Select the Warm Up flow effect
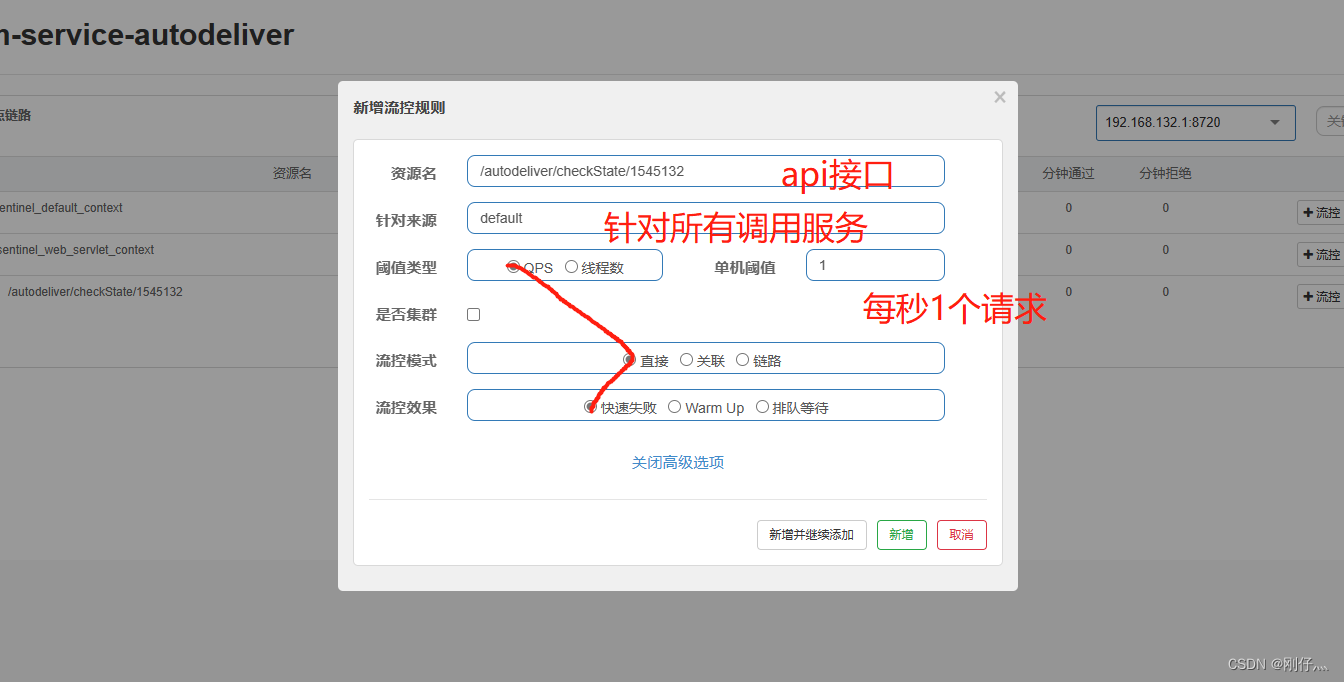Image resolution: width=1344 pixels, height=682 pixels. coord(674,407)
